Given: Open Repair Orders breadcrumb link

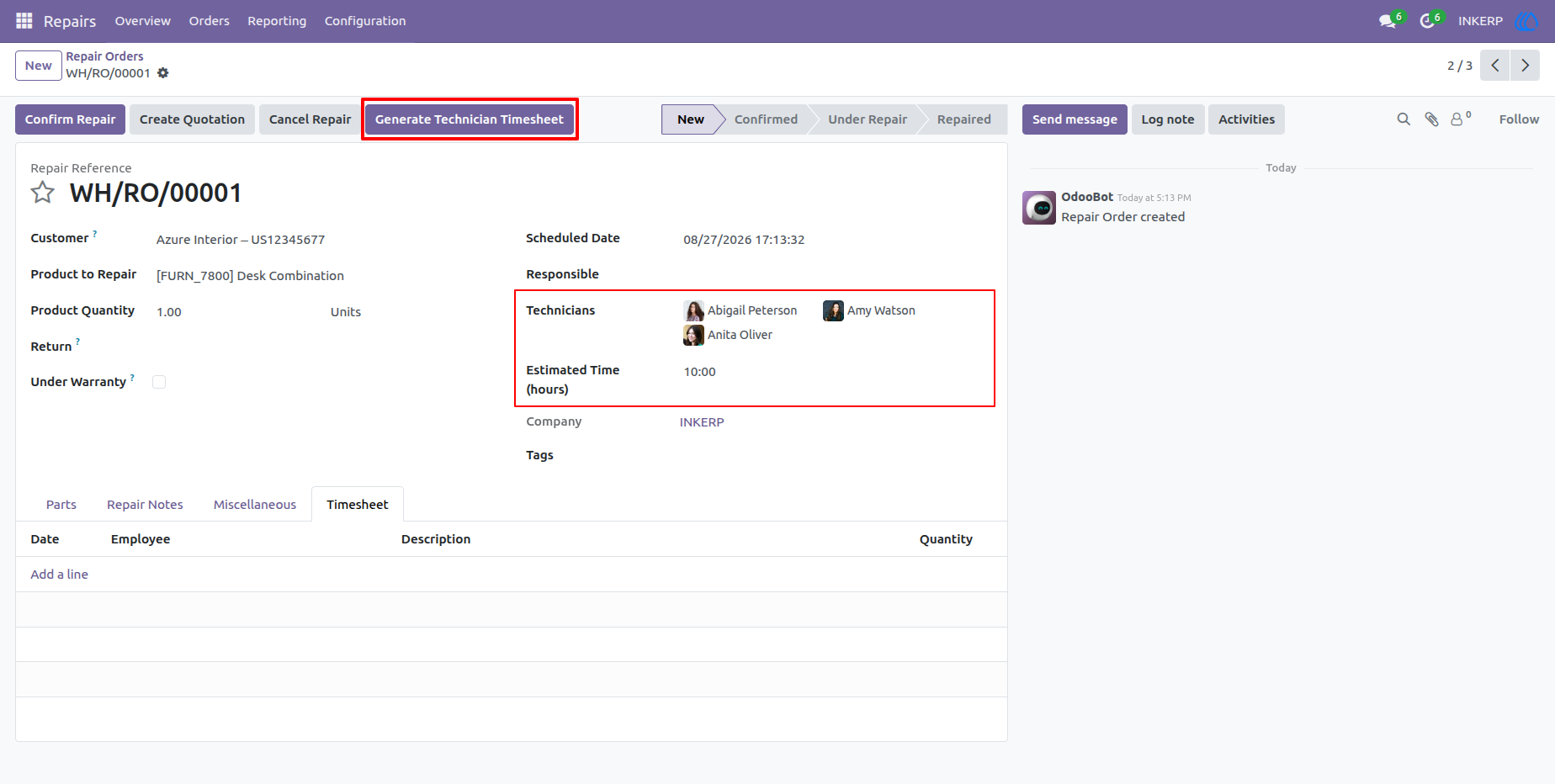Looking at the screenshot, I should coord(105,56).
